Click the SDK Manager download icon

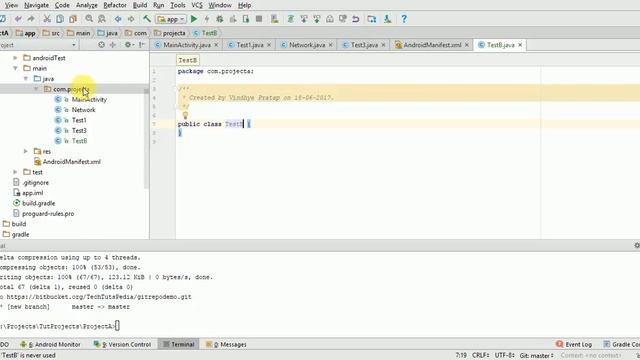[387, 19]
